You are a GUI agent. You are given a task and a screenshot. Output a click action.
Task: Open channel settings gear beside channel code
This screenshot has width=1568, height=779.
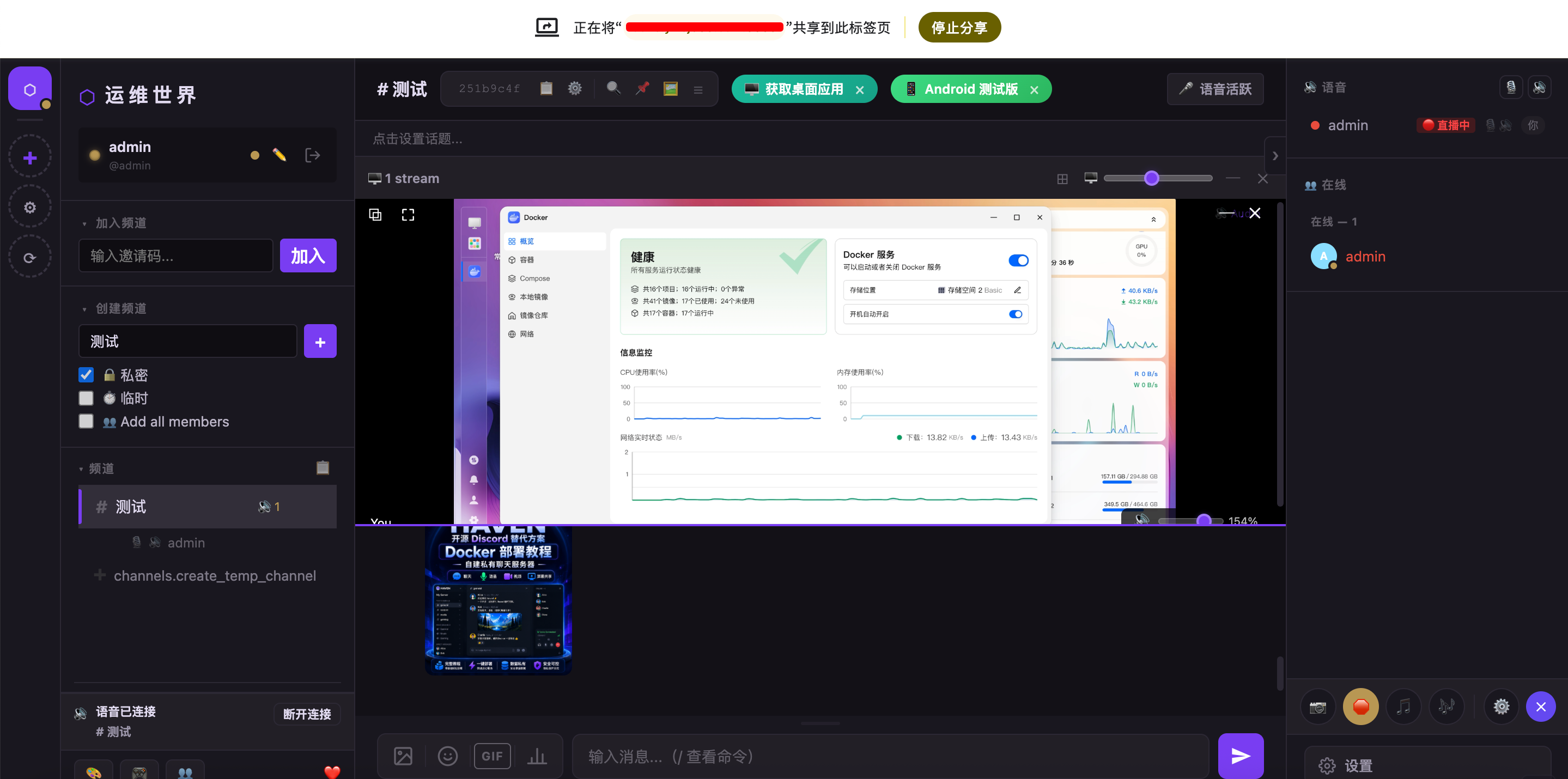(x=575, y=89)
